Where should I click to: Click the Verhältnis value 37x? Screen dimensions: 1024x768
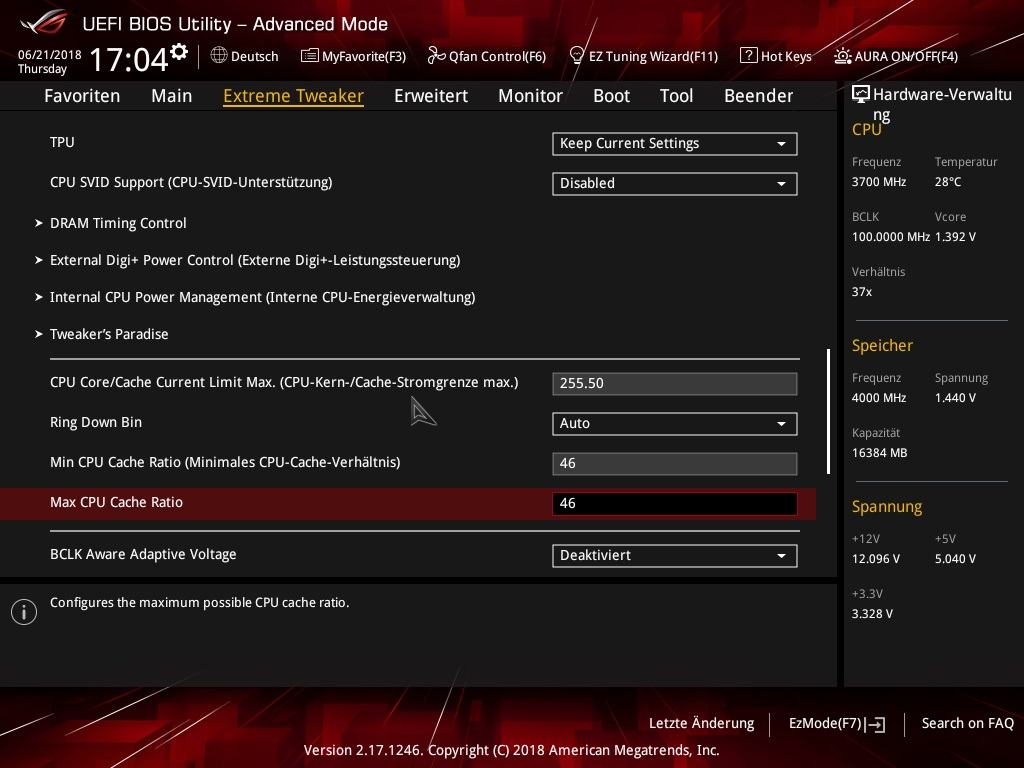861,292
